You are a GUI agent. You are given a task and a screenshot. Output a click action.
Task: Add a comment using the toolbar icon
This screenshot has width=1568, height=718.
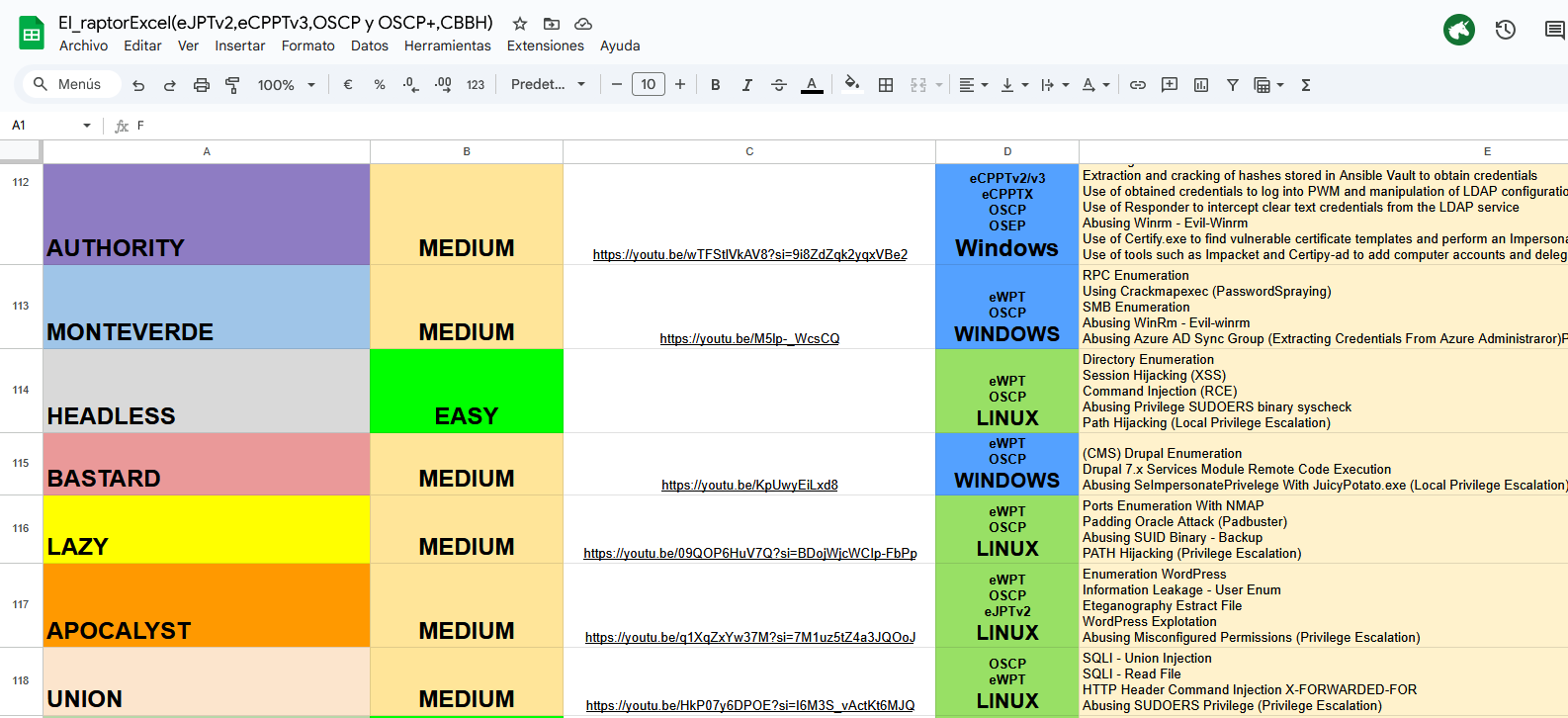pos(1170,85)
